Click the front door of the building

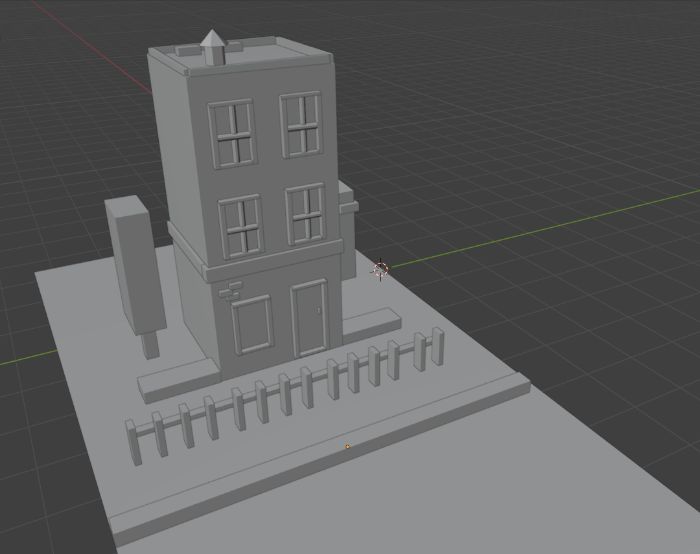pyautogui.click(x=310, y=318)
